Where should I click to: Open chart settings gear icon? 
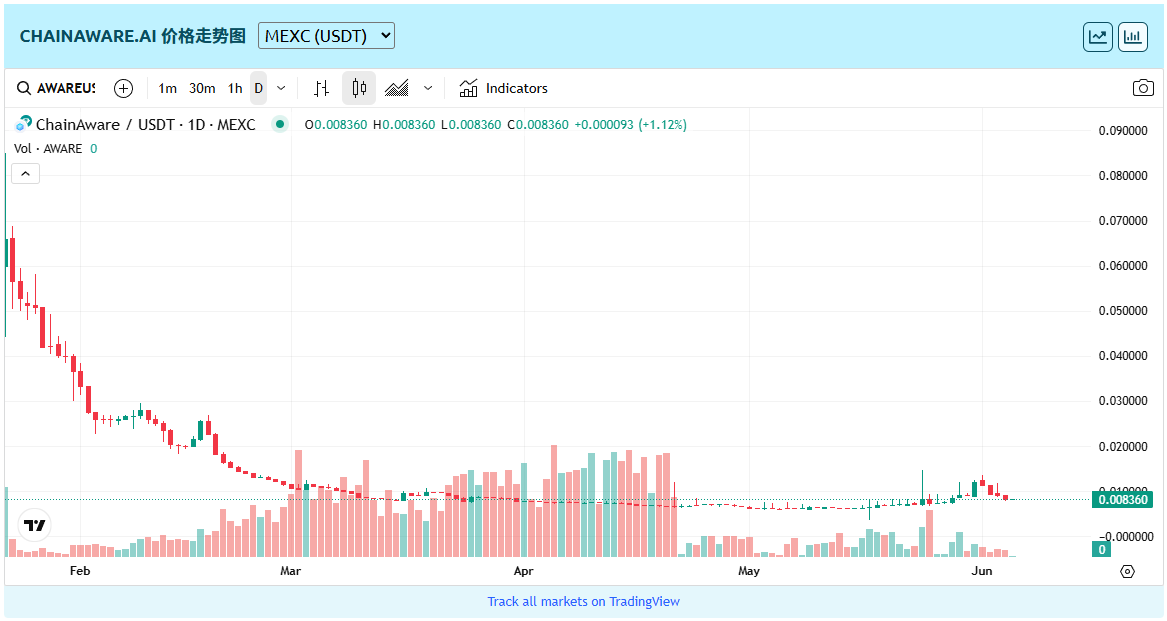[x=1128, y=571]
